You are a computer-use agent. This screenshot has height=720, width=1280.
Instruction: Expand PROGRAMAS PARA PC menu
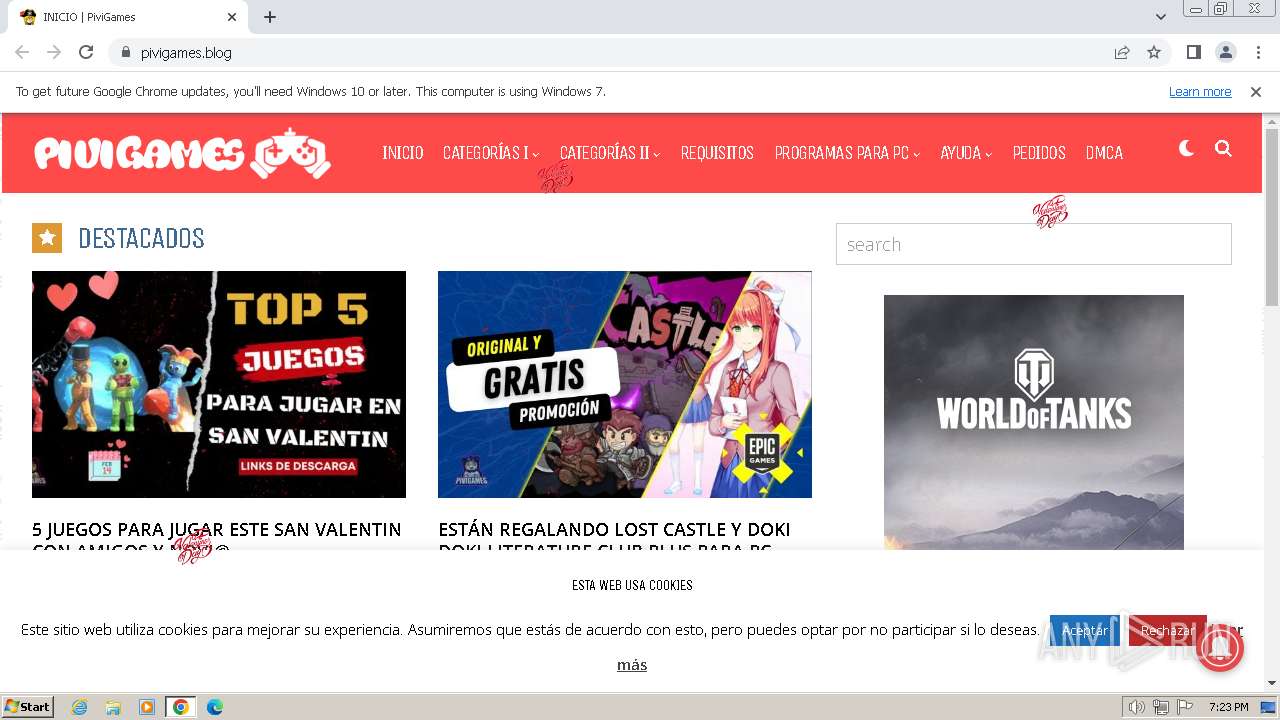[x=847, y=153]
